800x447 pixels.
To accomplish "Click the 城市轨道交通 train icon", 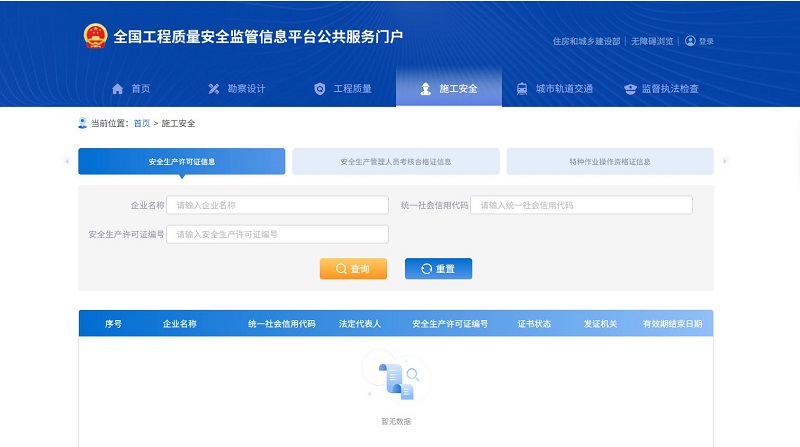I will 522,89.
